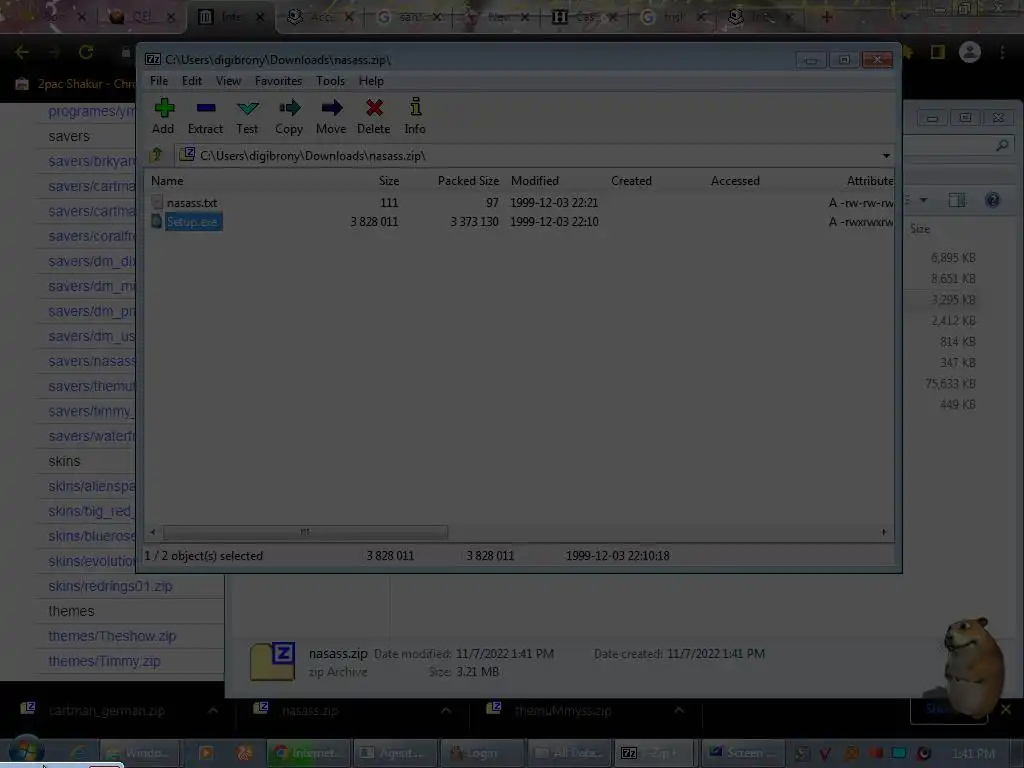Click the scrollbar left arrow in 7-Zip
This screenshot has width=1024, height=768.
click(153, 532)
